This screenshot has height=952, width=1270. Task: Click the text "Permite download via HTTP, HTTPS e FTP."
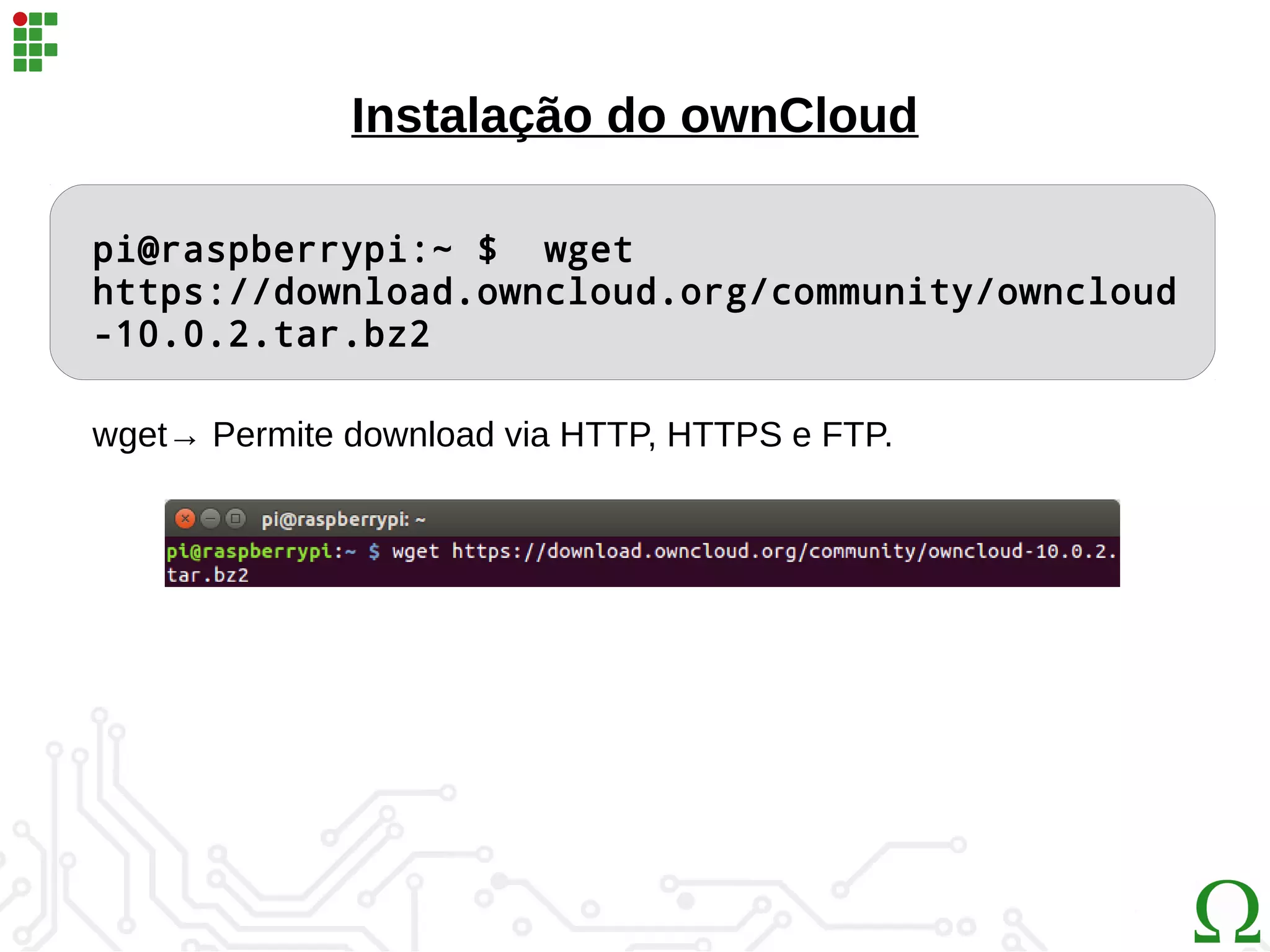[x=552, y=434]
